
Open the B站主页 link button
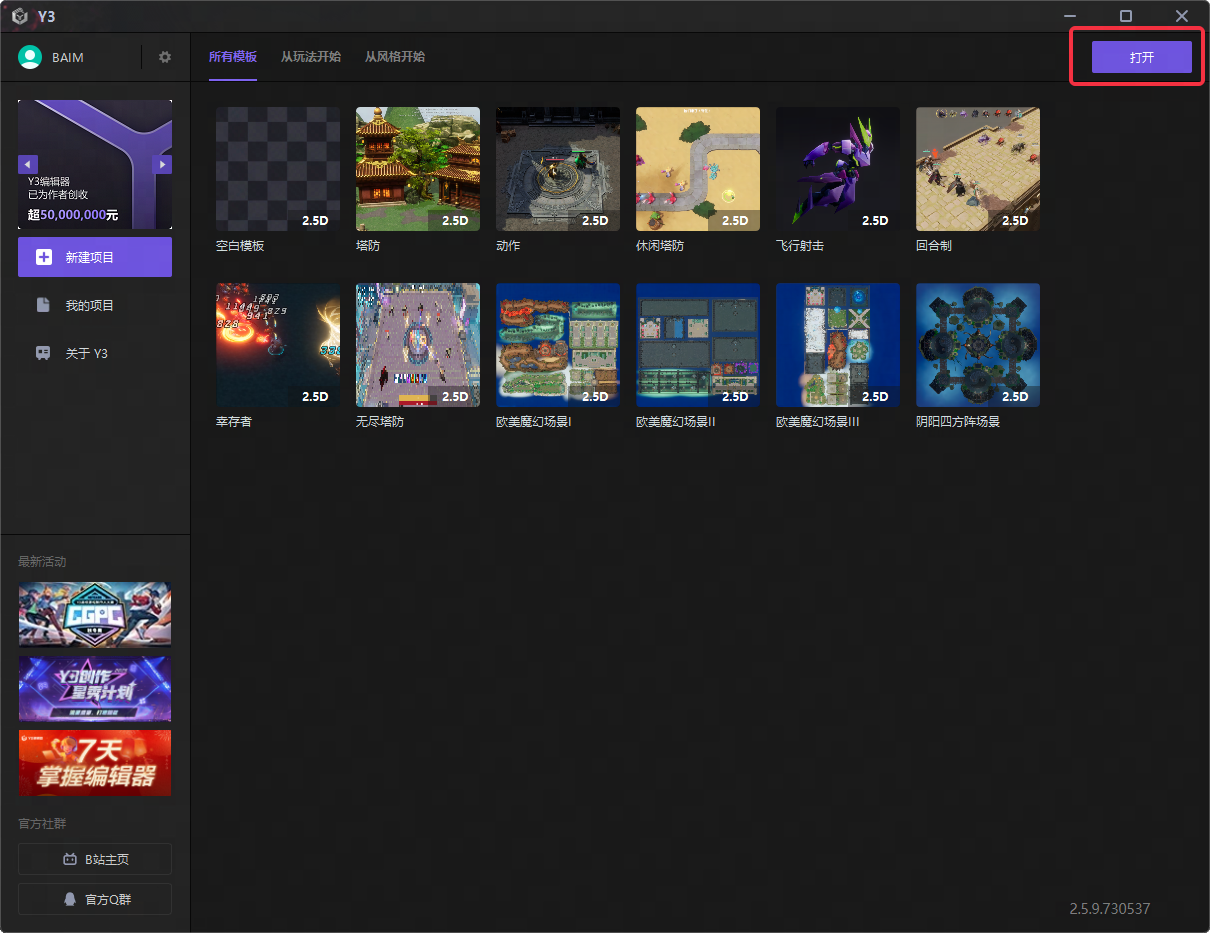95,859
